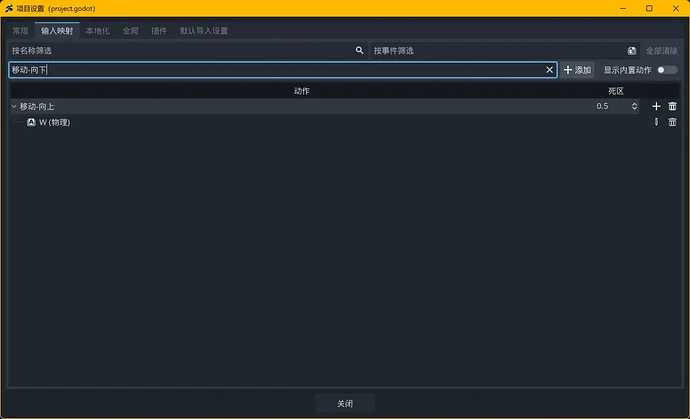Delete the 移动-向上 action with trash icon
The image size is (690, 419).
coord(672,106)
